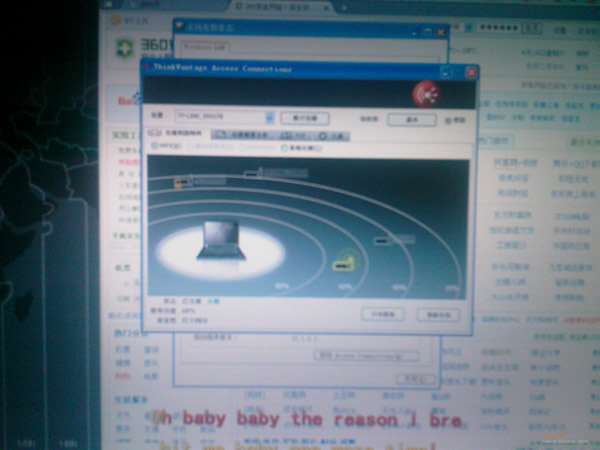The image size is (600, 450).
Task: Click the Baidu logo on the web page
Action: click(x=129, y=101)
